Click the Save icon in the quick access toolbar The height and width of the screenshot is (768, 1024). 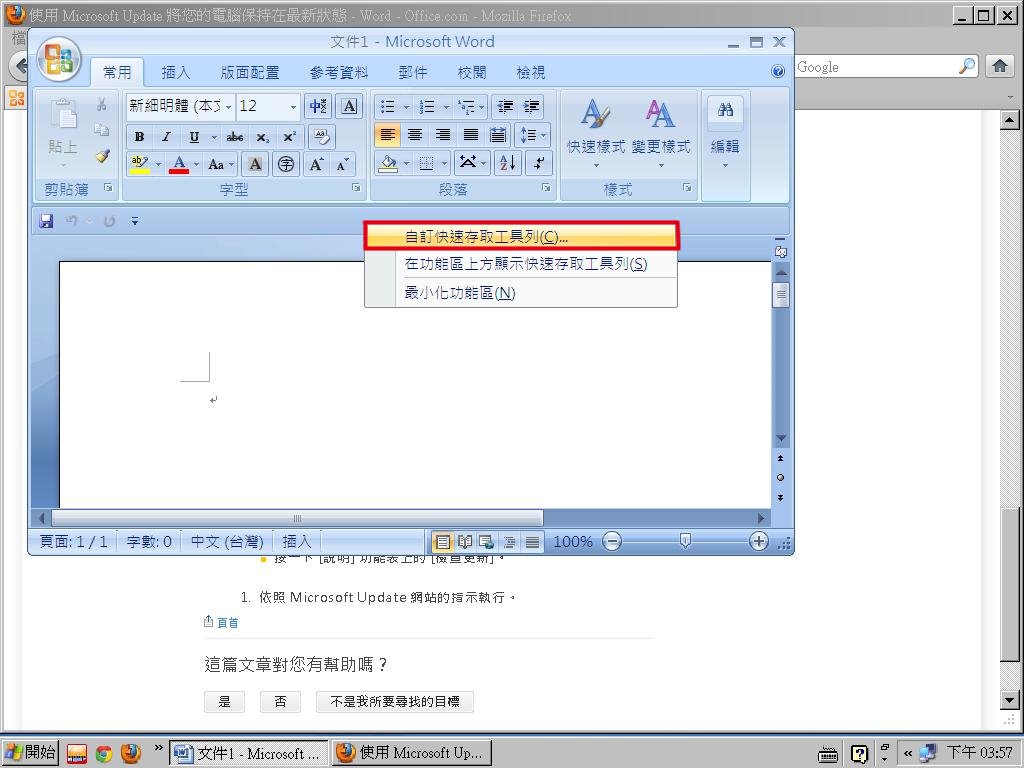tap(46, 221)
